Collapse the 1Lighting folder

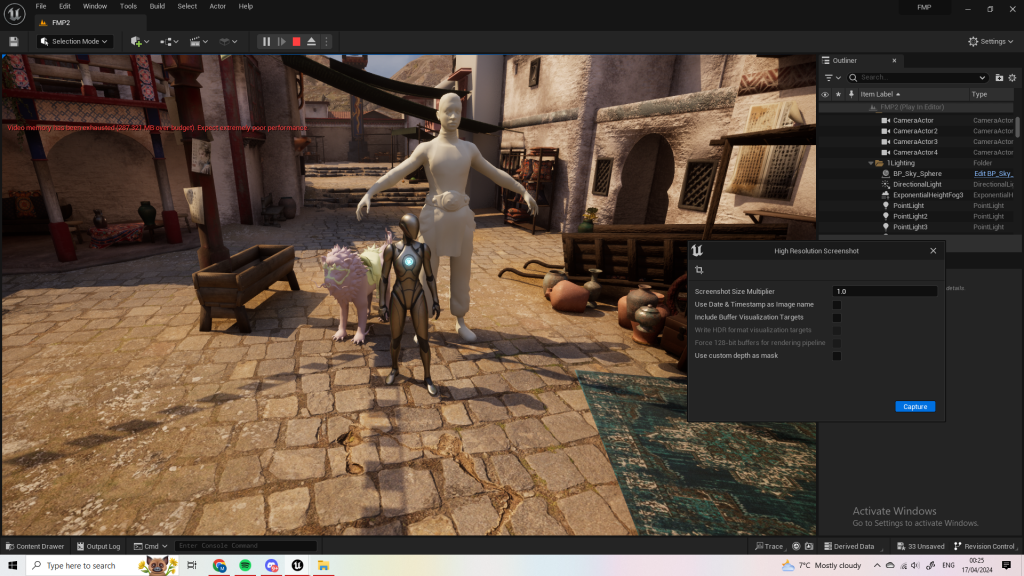point(871,163)
